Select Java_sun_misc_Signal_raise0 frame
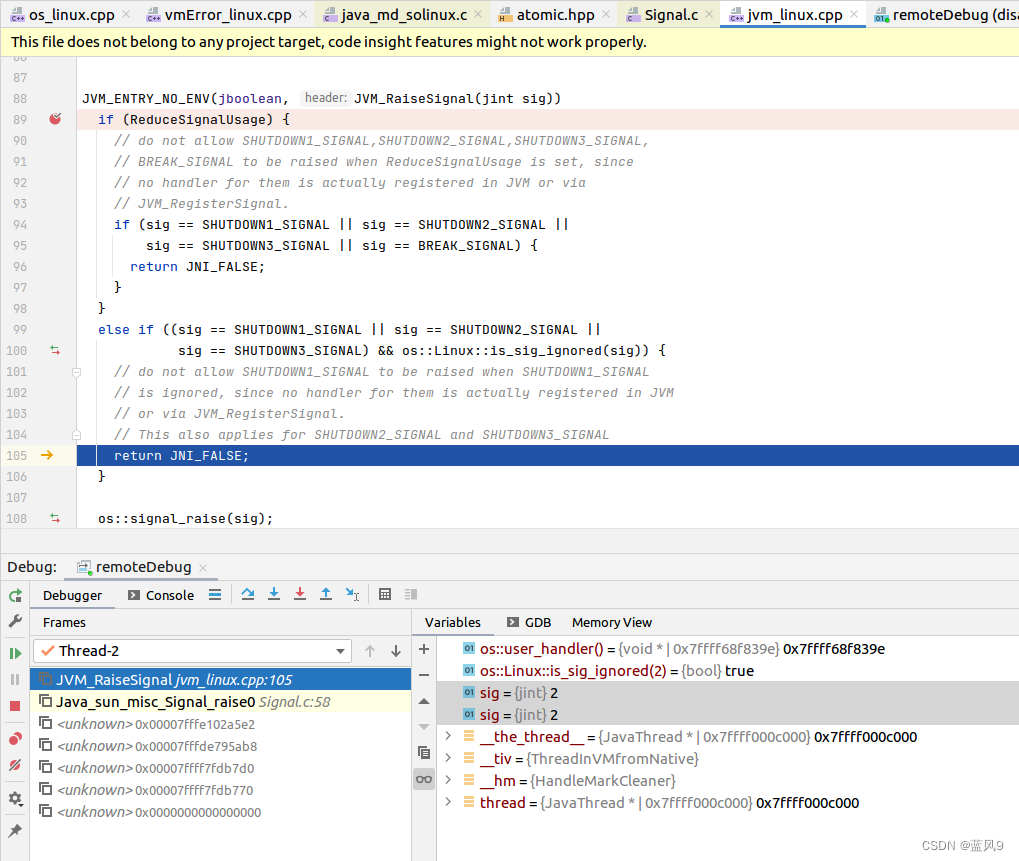The width and height of the screenshot is (1019, 861). (221, 702)
